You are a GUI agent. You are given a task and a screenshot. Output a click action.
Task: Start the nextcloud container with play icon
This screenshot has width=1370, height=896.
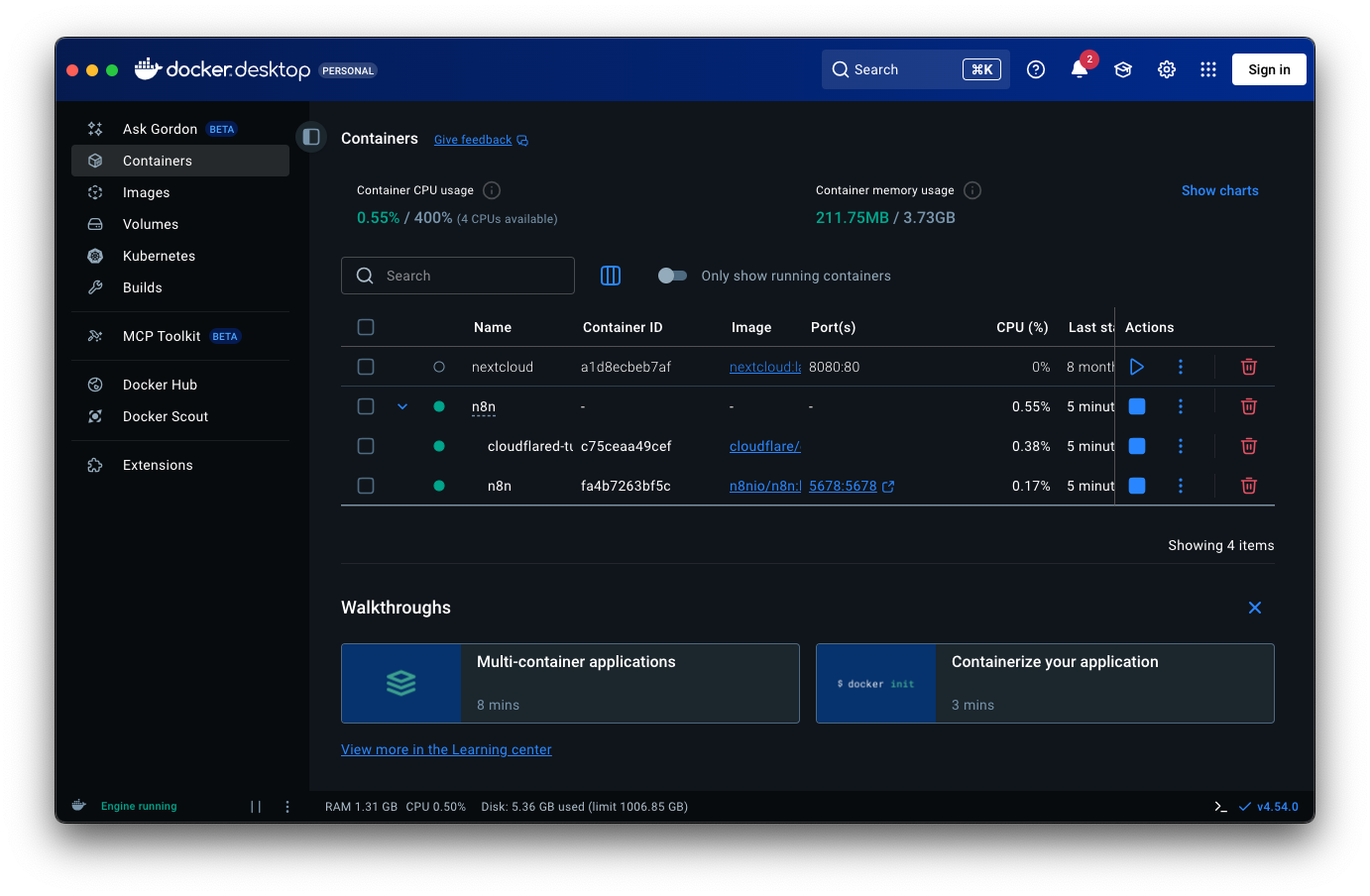point(1137,367)
